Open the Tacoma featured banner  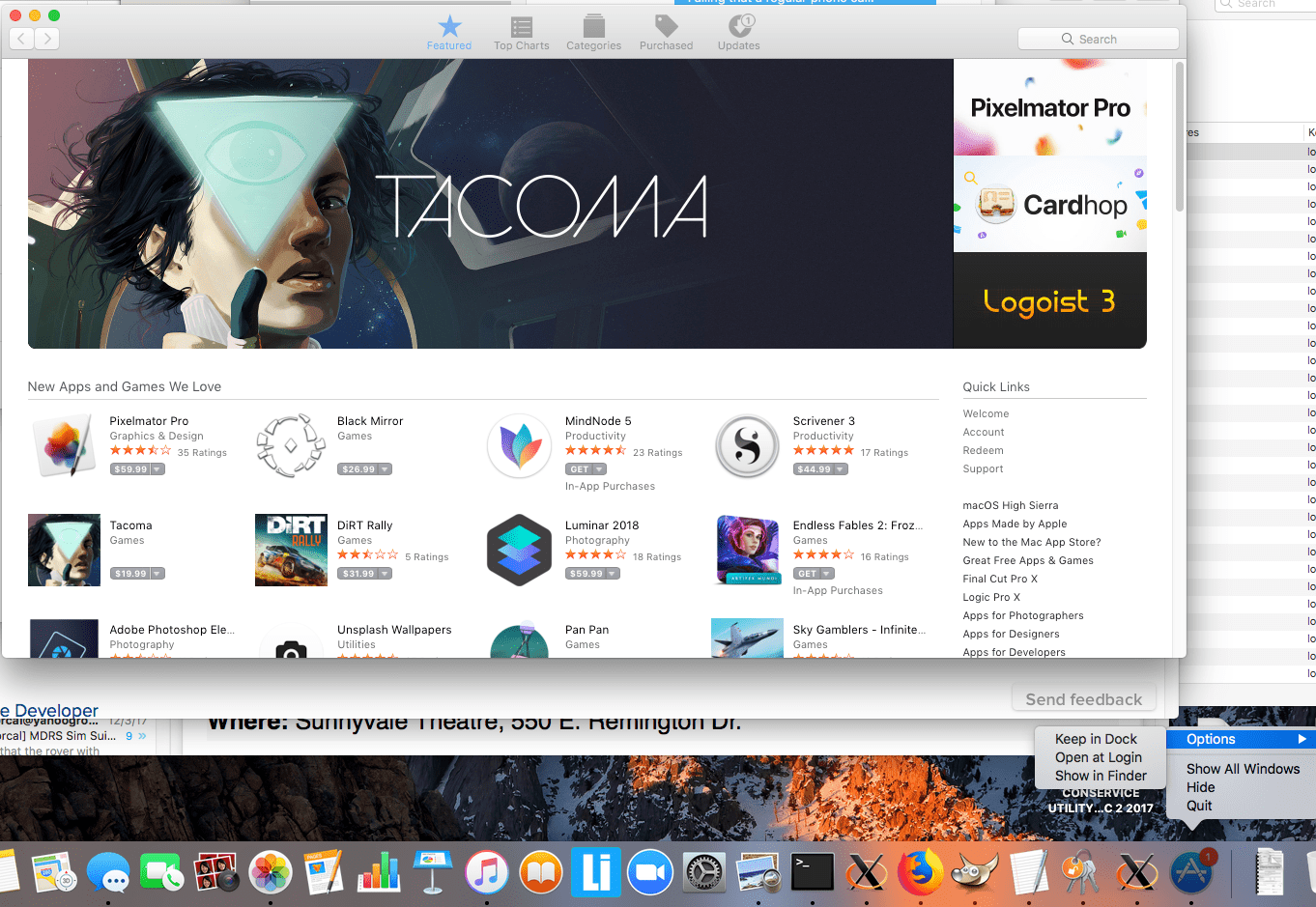(491, 204)
